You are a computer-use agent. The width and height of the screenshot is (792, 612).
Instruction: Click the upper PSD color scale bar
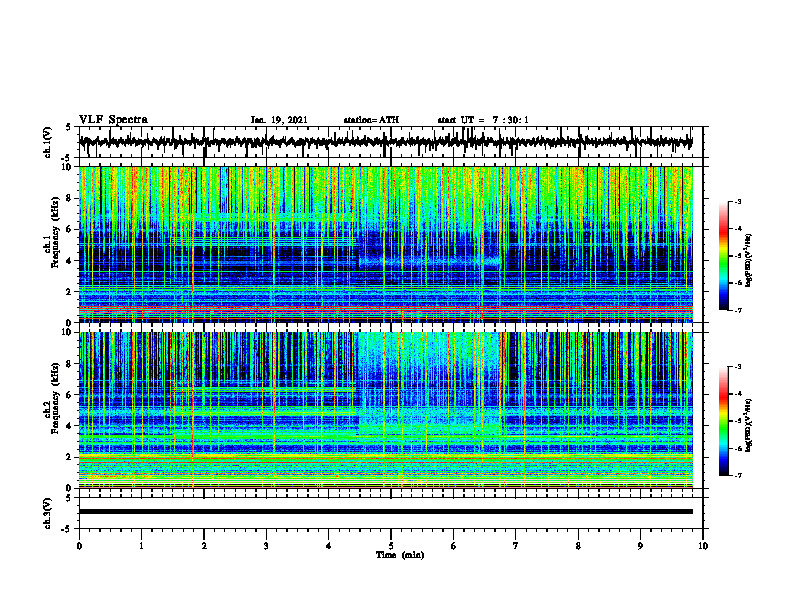tap(723, 256)
